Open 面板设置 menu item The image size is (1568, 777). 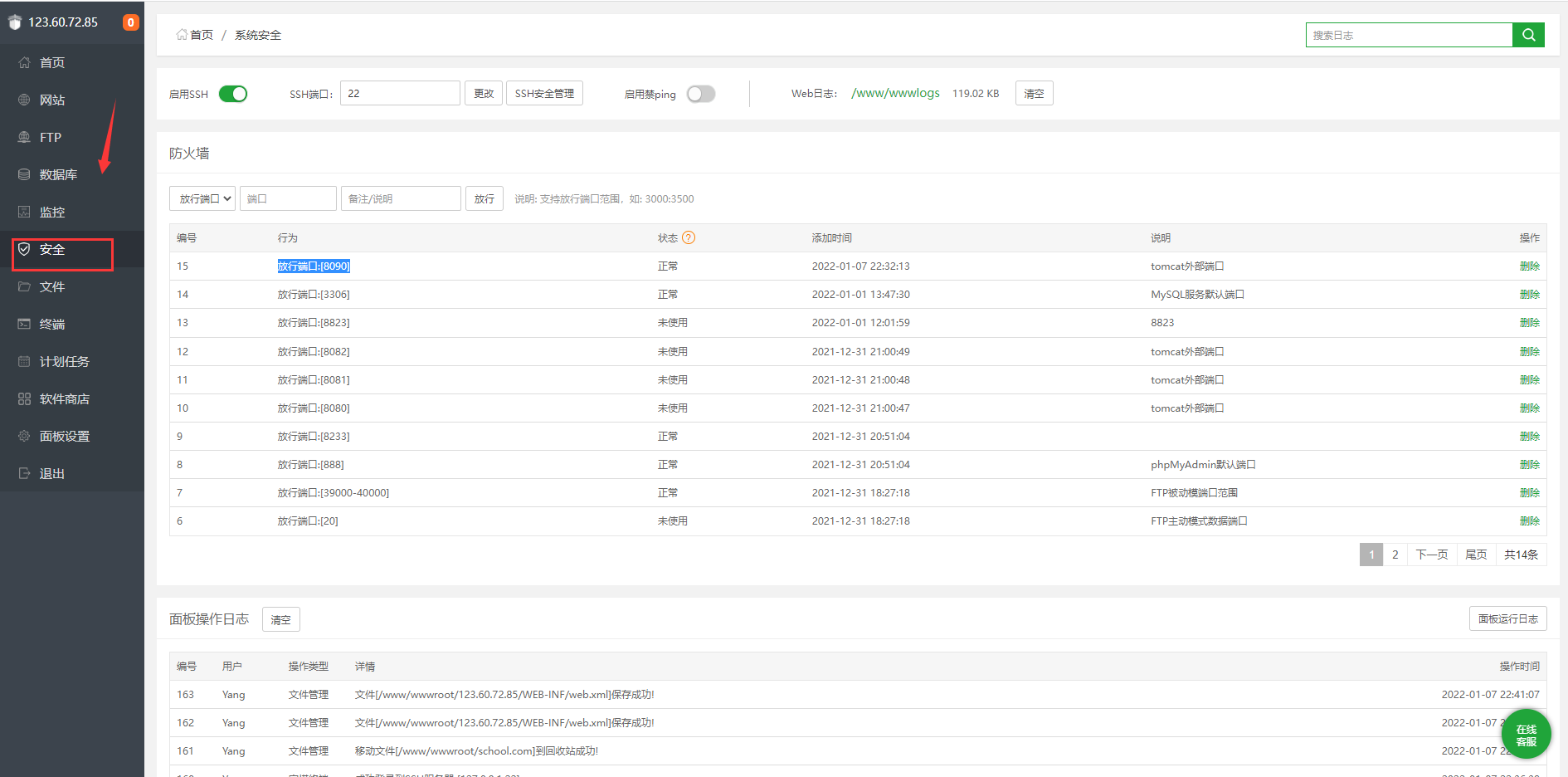coord(65,436)
